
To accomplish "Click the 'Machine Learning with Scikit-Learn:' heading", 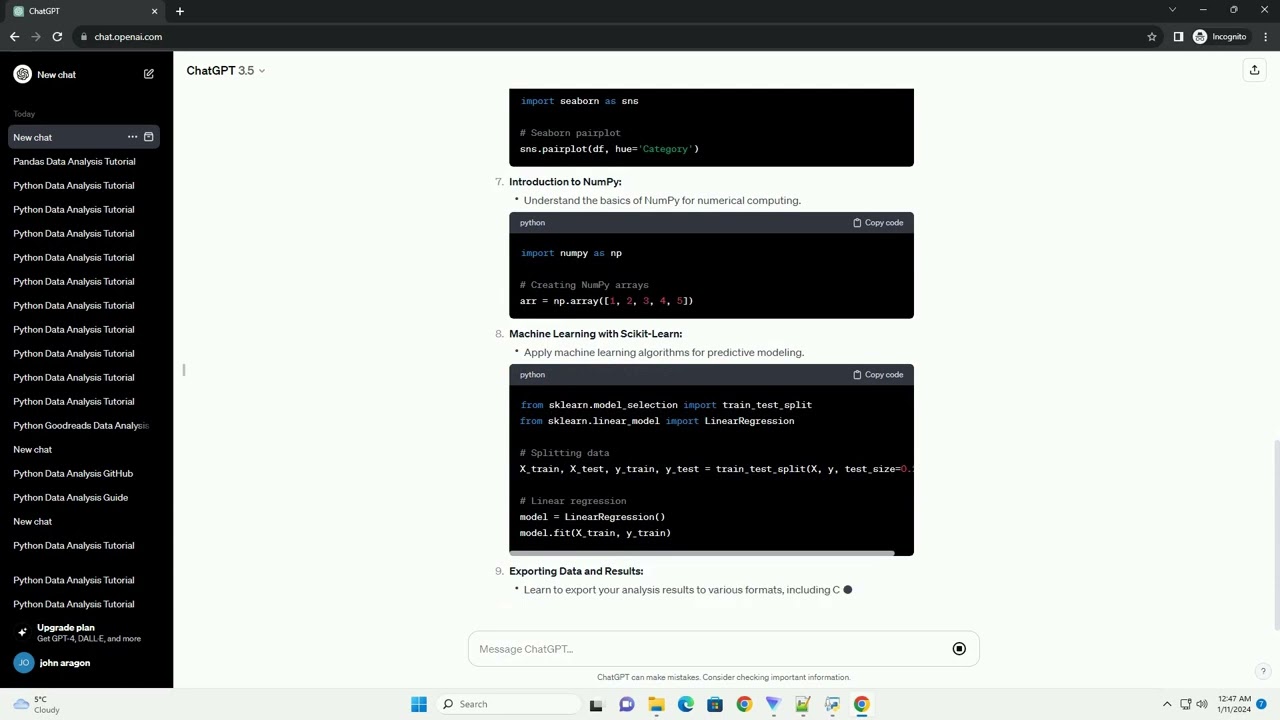I will [x=596, y=334].
